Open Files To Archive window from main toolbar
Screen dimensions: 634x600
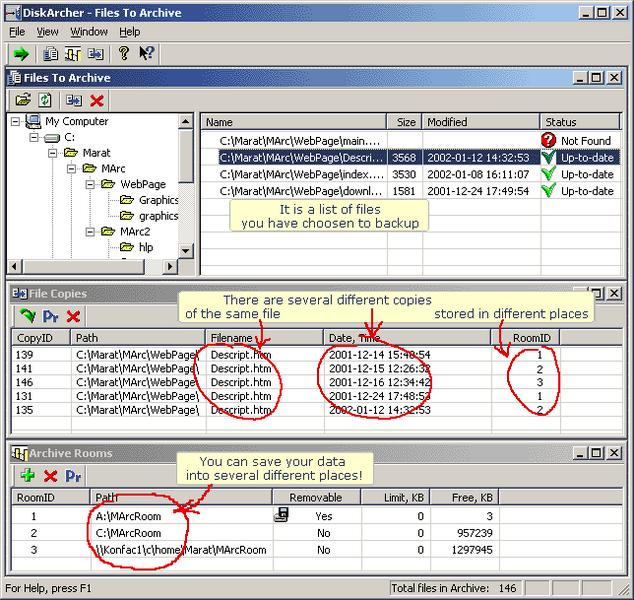point(51,54)
